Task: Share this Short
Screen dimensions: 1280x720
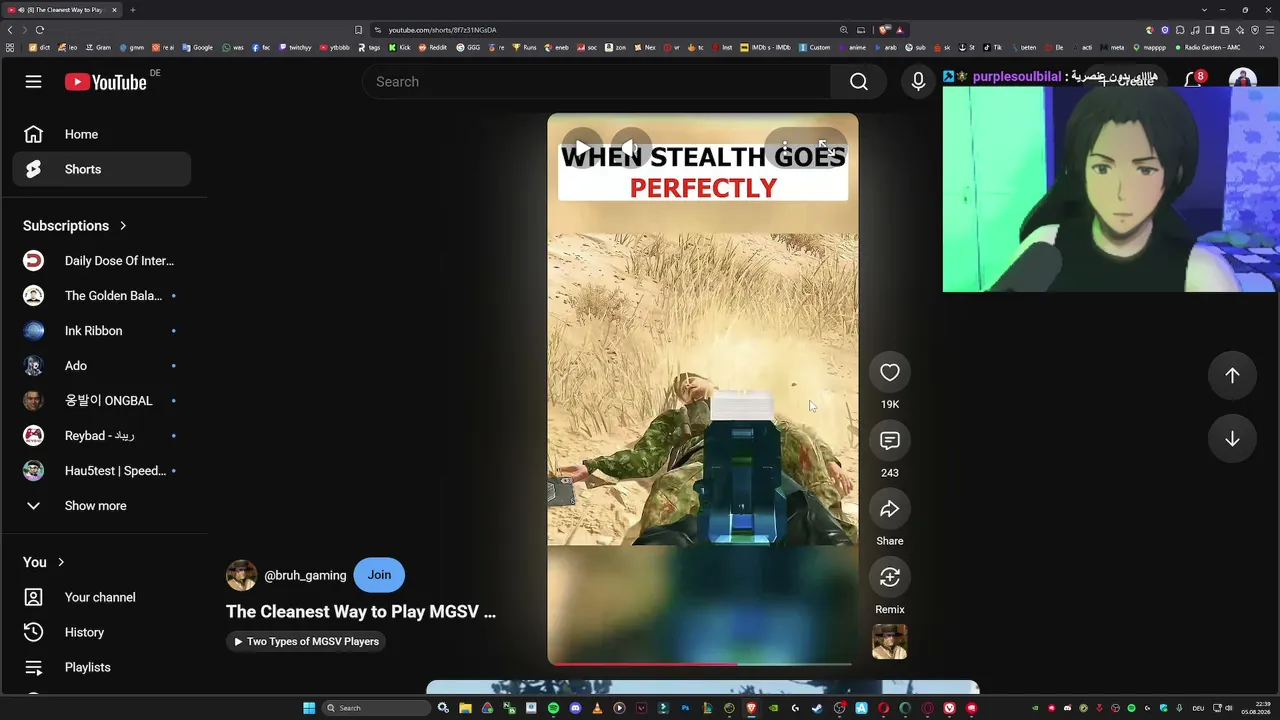Action: (889, 509)
